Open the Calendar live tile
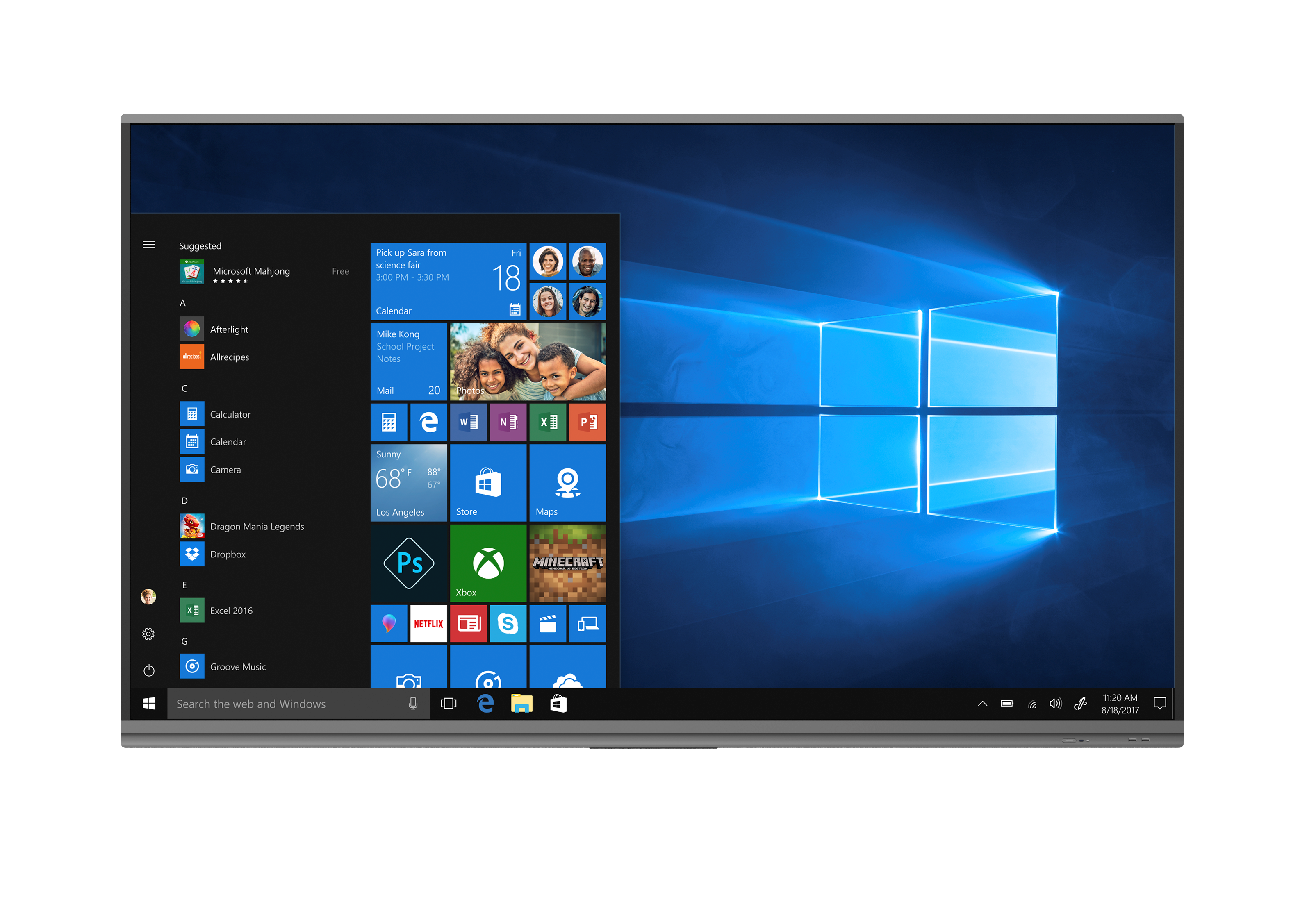The height and width of the screenshot is (911, 1316). 448,282
